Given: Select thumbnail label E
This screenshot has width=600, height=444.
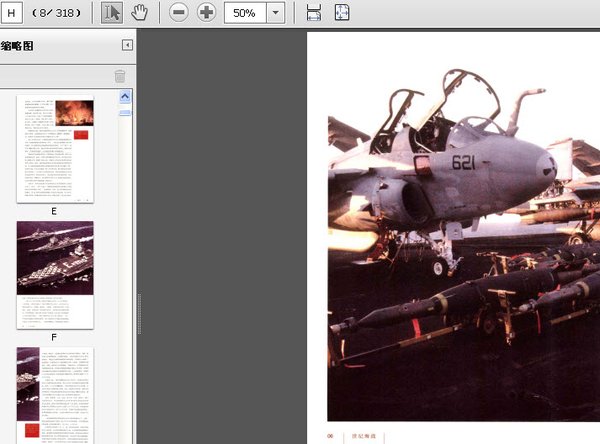Looking at the screenshot, I should [x=54, y=211].
